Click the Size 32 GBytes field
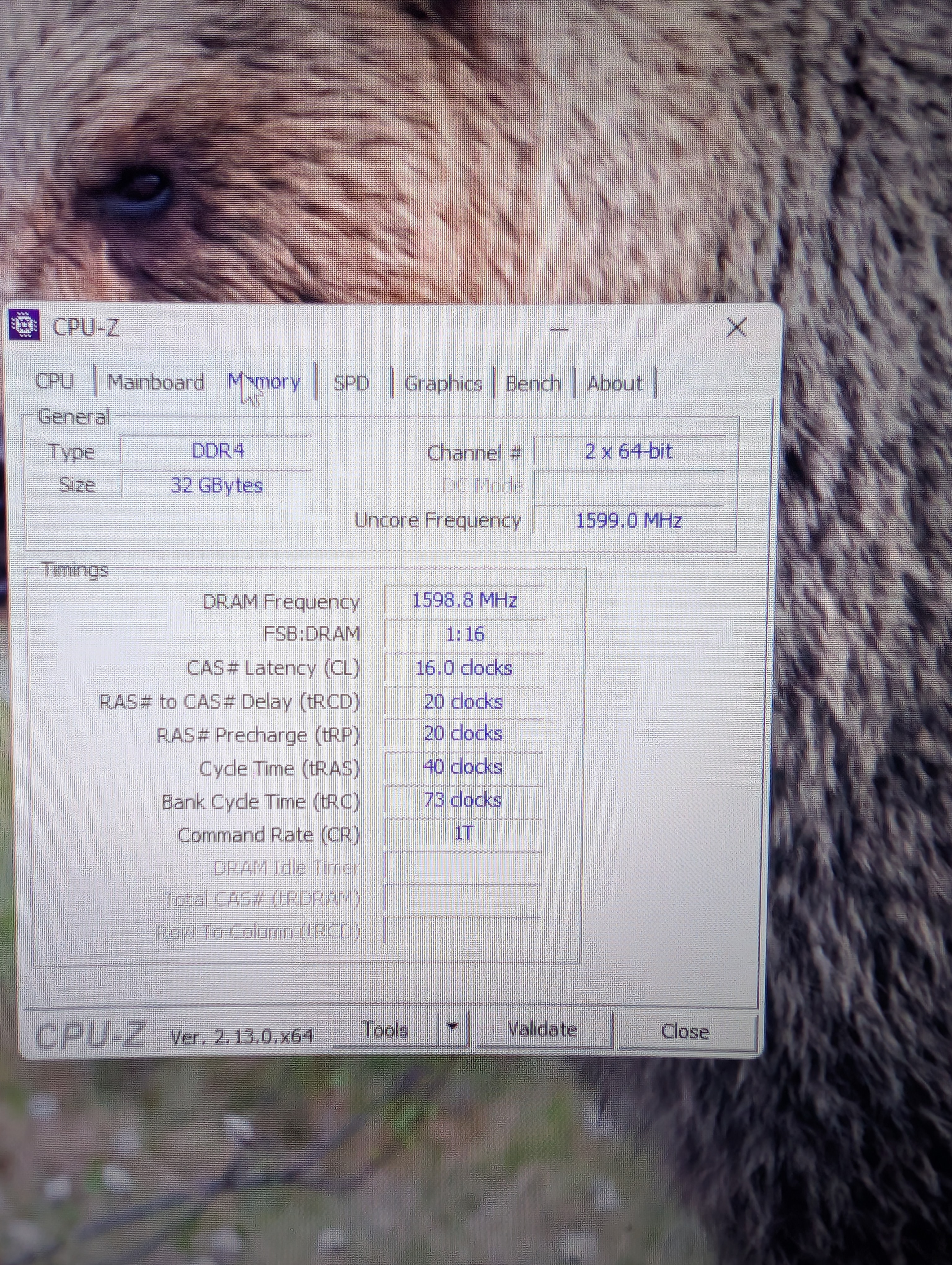The image size is (952, 1265). click(217, 486)
